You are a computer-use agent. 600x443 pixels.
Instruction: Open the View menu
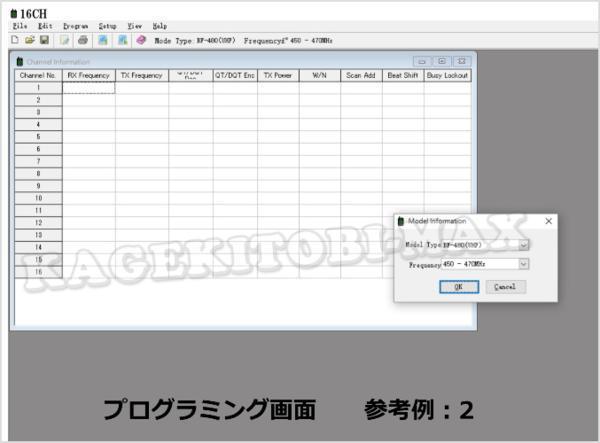click(134, 26)
